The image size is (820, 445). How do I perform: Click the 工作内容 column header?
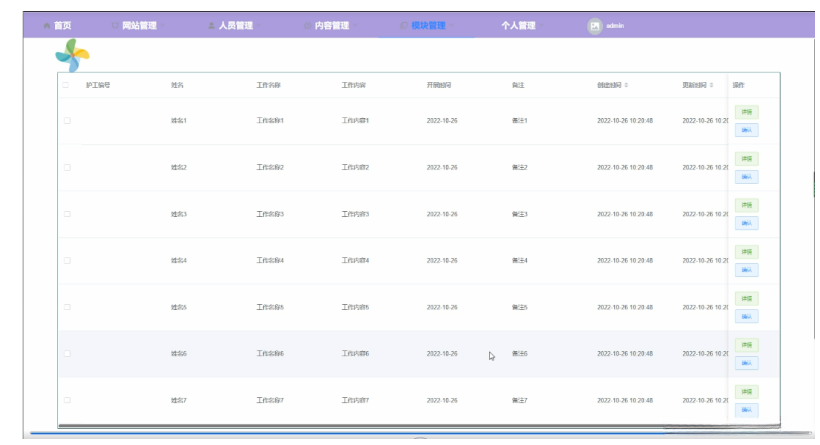click(x=354, y=85)
